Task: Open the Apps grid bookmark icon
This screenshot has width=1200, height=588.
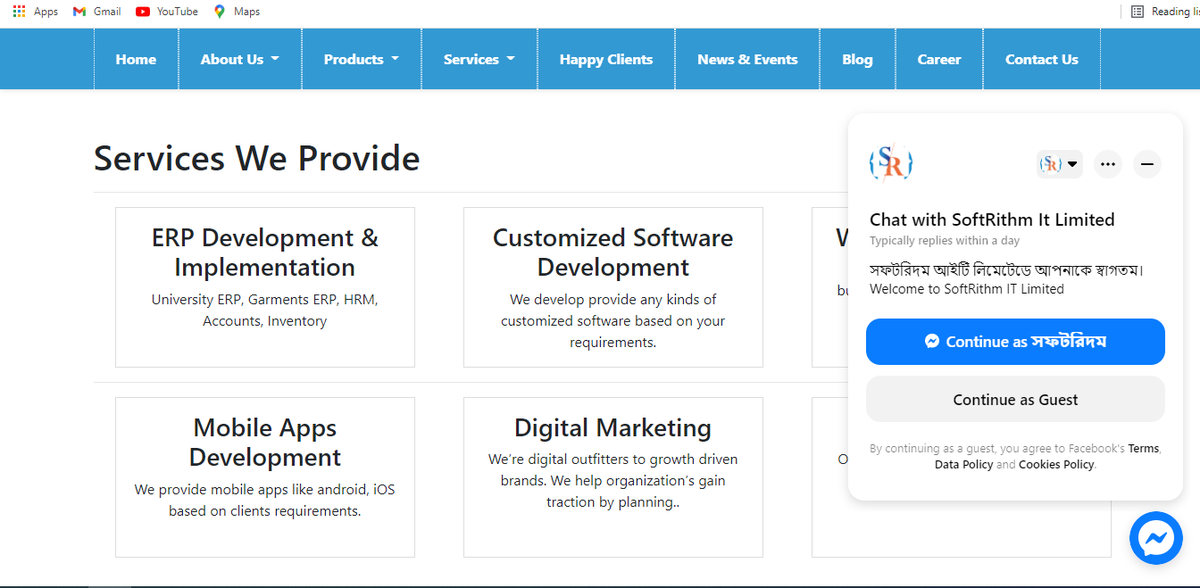Action: (x=19, y=11)
